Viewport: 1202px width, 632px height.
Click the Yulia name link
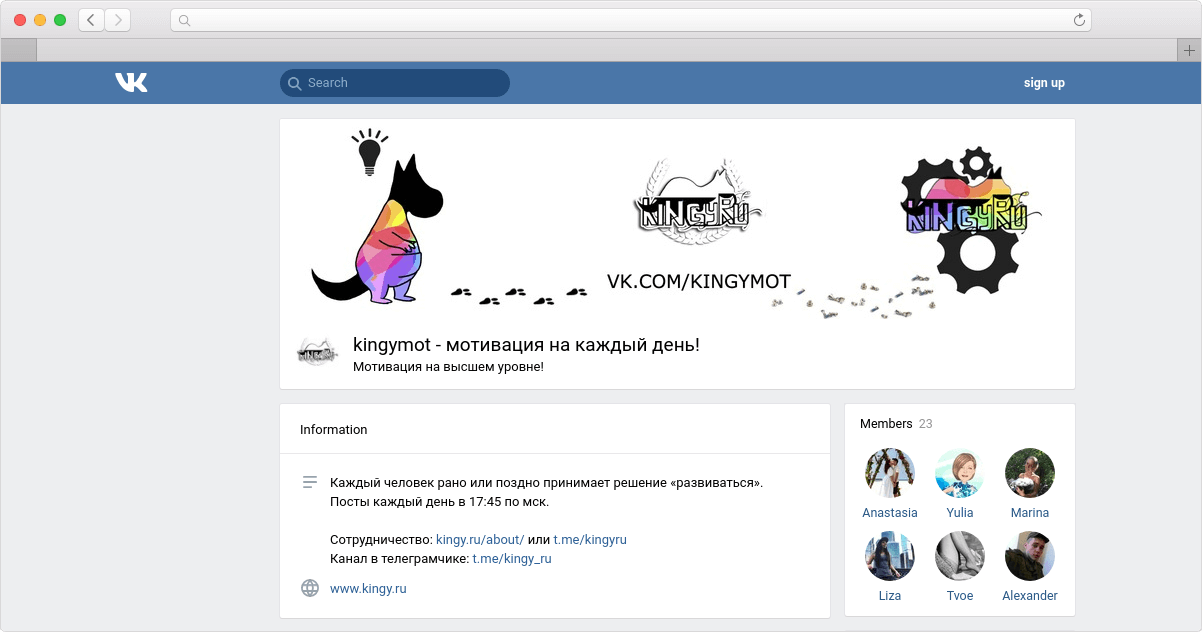[960, 513]
